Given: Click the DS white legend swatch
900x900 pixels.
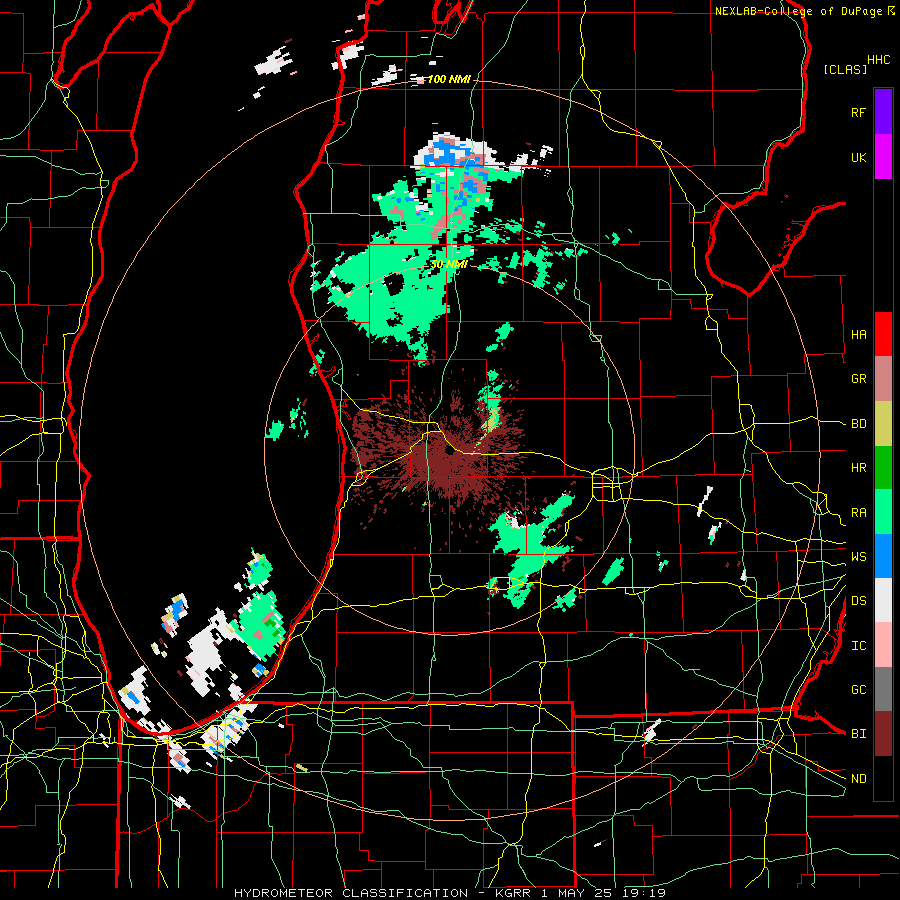Looking at the screenshot, I should (883, 600).
